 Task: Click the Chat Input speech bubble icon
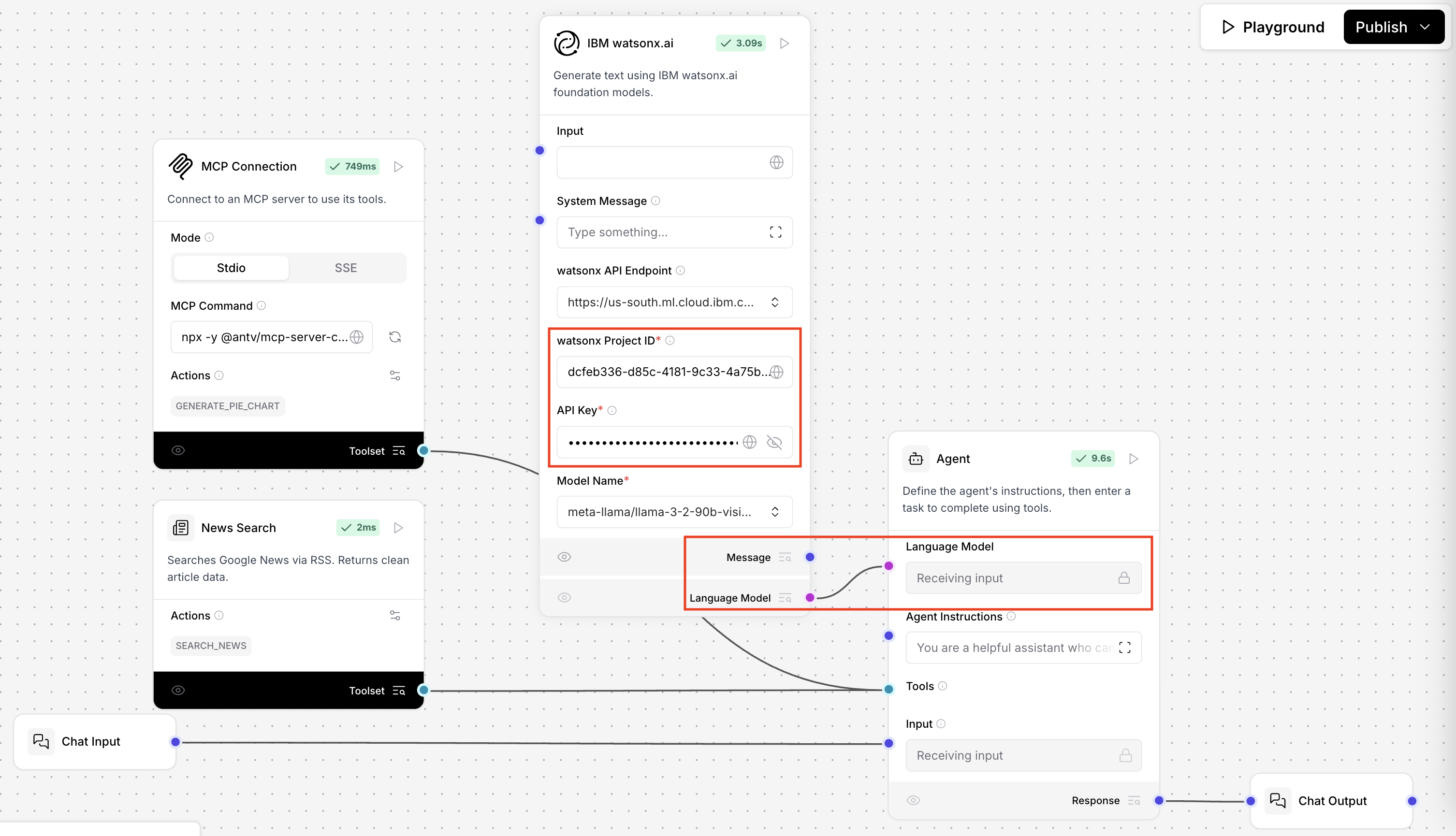41,741
